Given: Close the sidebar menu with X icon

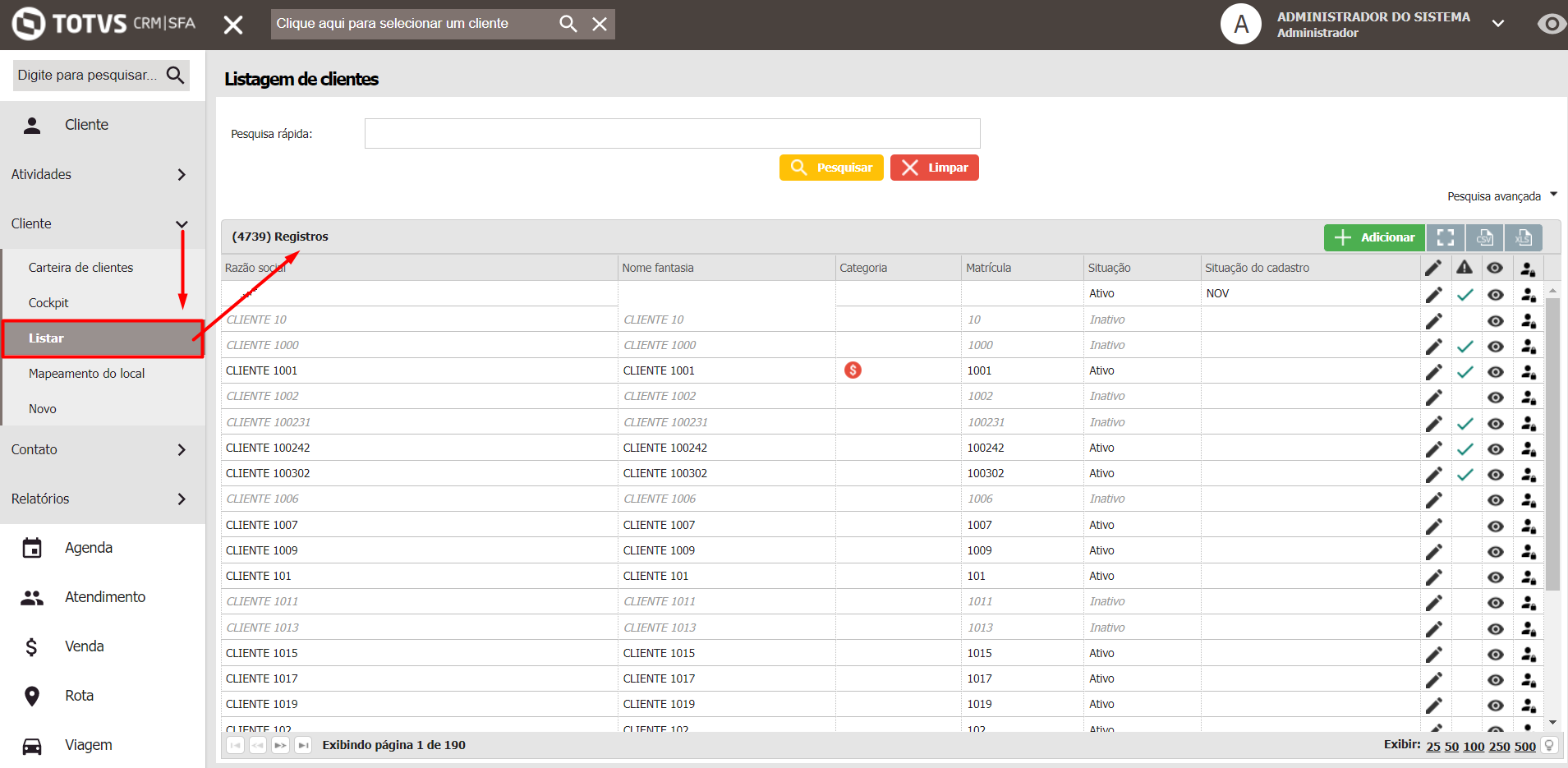Looking at the screenshot, I should [x=233, y=25].
